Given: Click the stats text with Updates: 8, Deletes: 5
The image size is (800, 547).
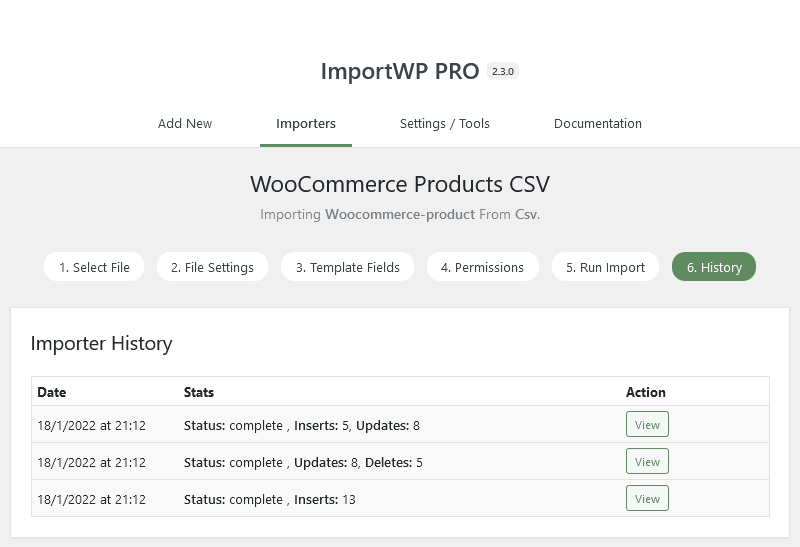Looking at the screenshot, I should pos(303,463).
